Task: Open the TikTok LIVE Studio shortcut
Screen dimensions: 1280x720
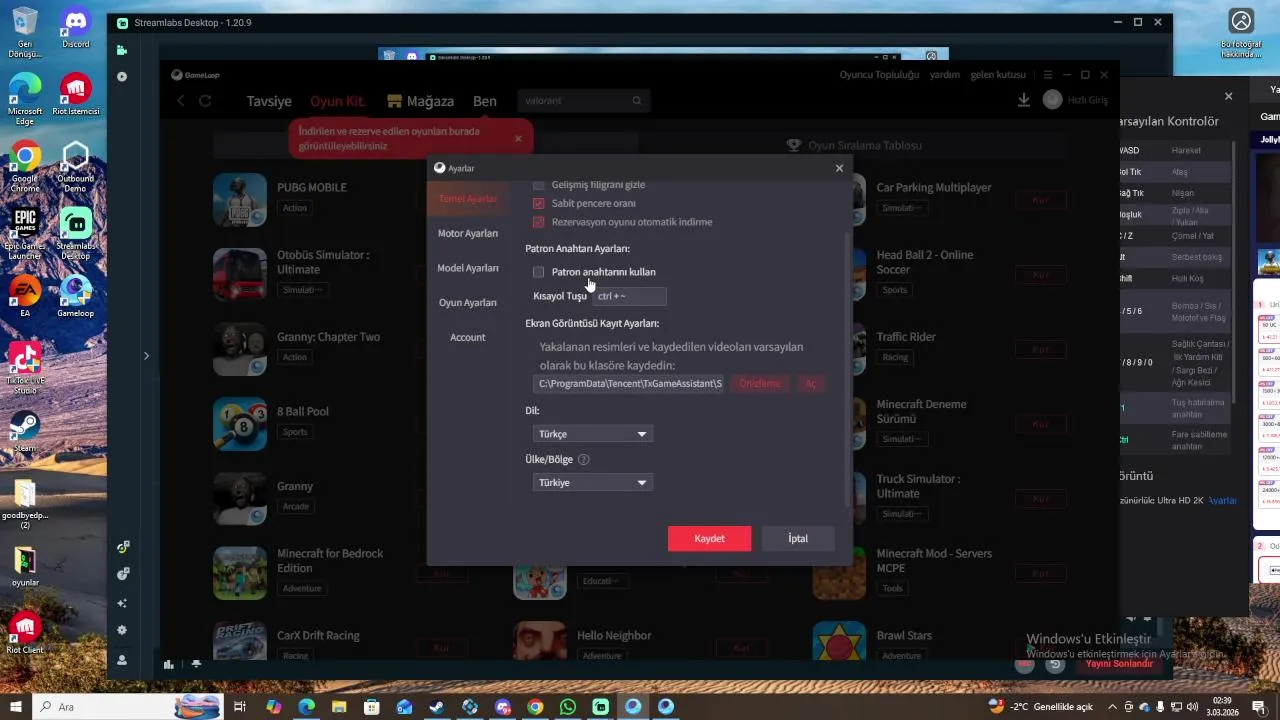Action: tap(25, 367)
